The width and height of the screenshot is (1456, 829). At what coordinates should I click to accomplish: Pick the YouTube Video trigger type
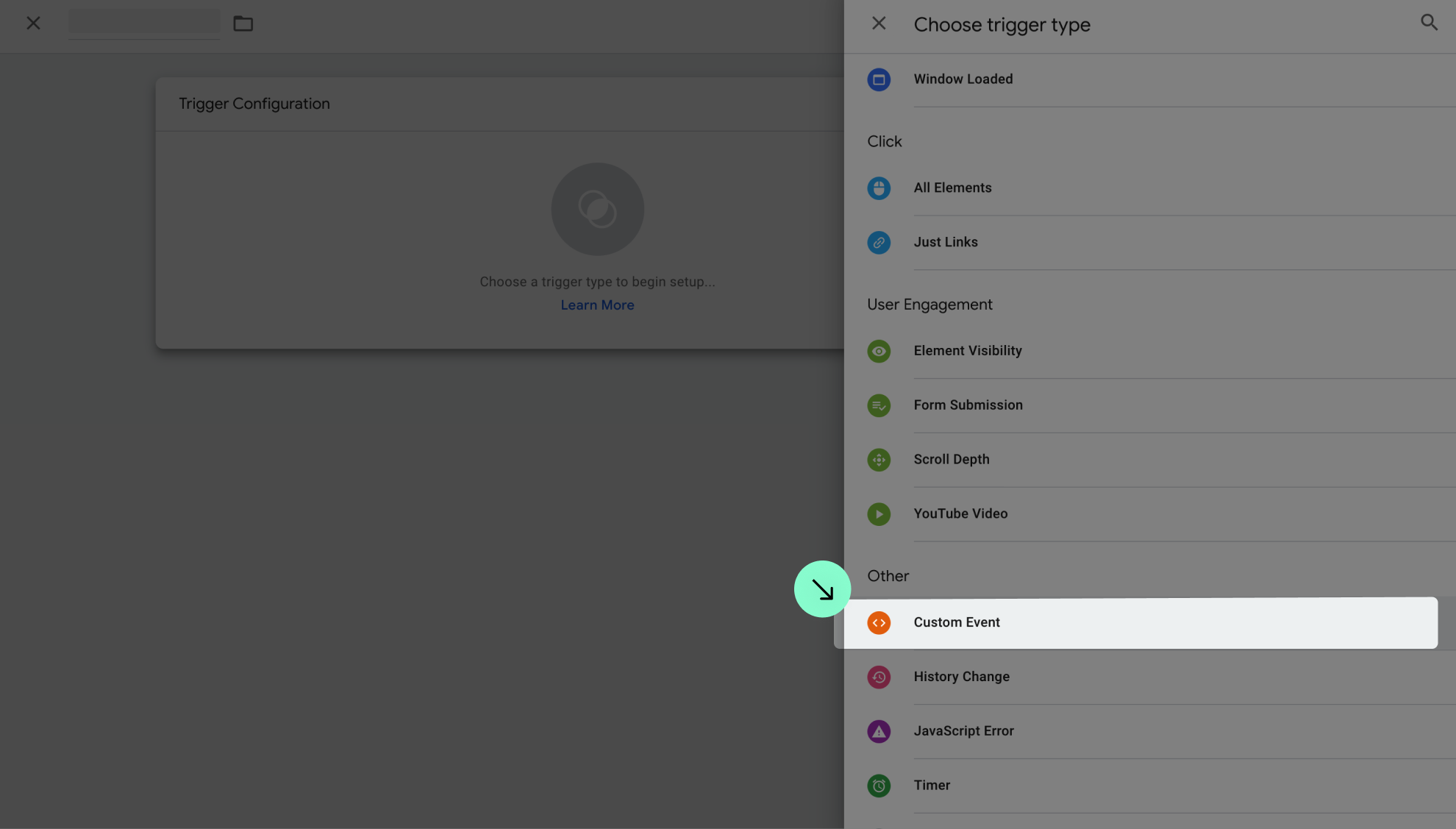[1150, 514]
